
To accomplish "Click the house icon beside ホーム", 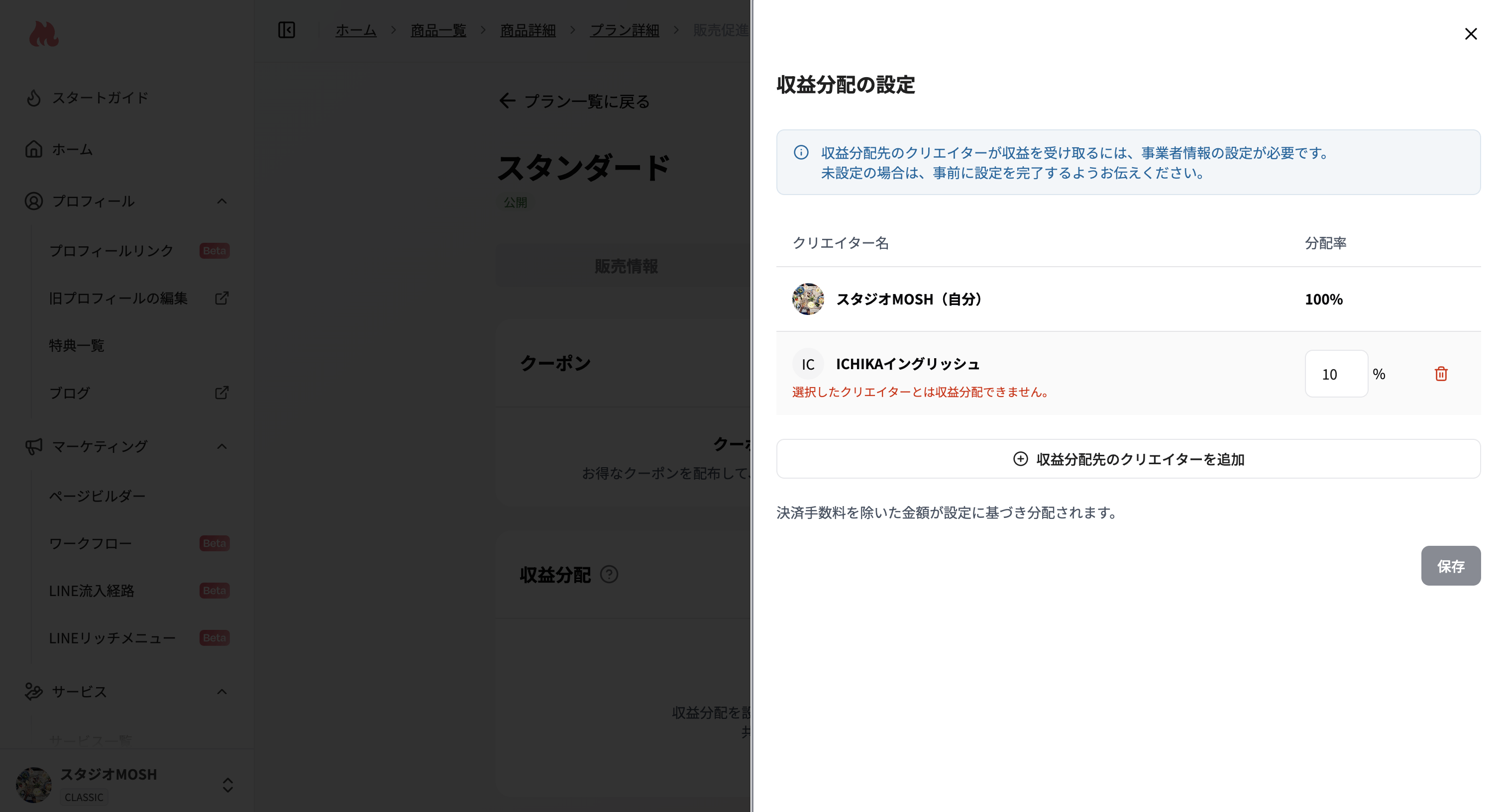I will pyautogui.click(x=34, y=149).
